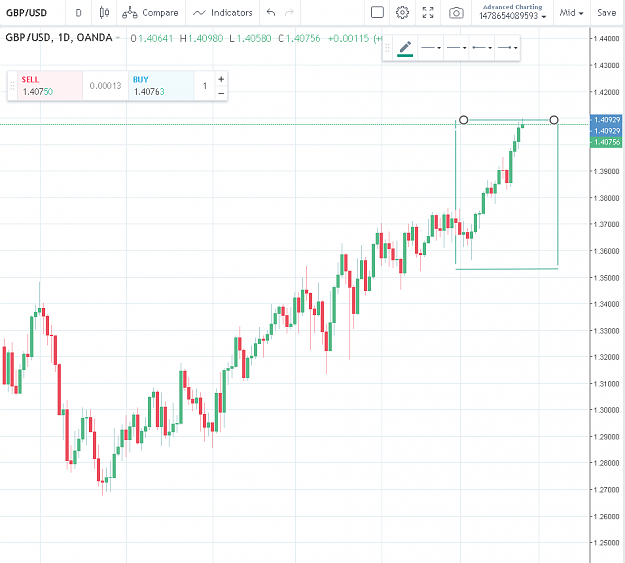Image resolution: width=625 pixels, height=563 pixels.
Task: Open the right line end arrow dropdown
Action: coord(507,48)
